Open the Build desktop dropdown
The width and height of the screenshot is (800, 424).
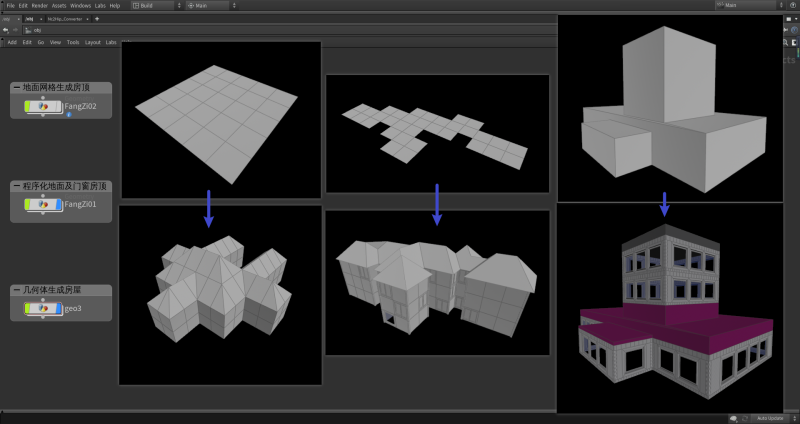[x=155, y=5]
